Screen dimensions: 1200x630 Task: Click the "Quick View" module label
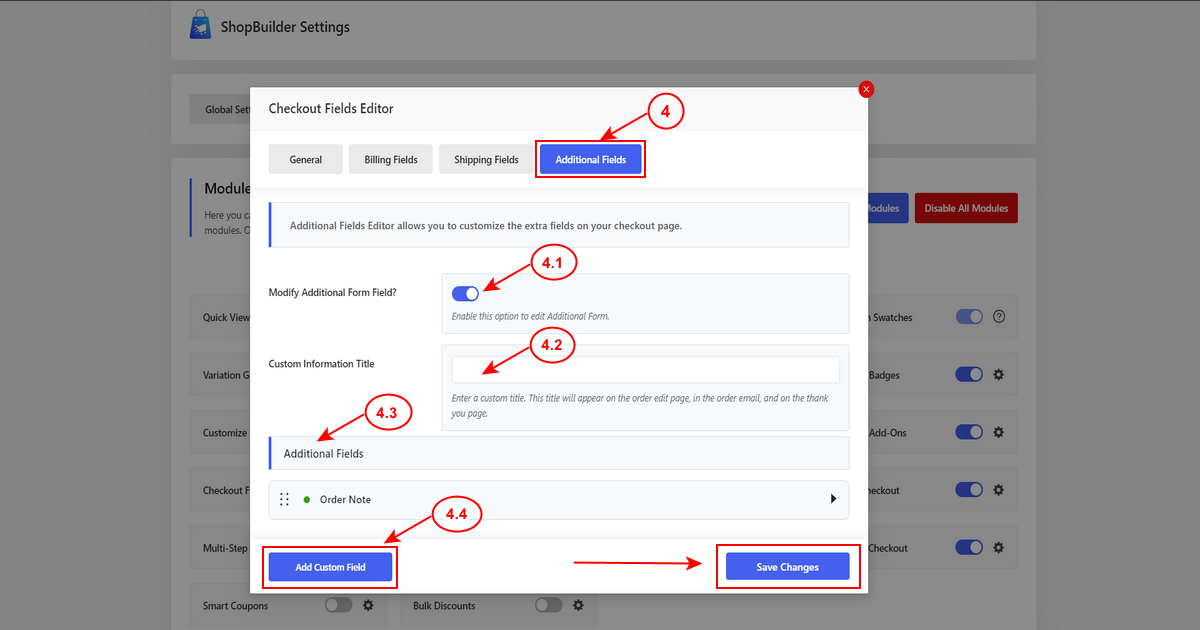pyautogui.click(x=226, y=317)
